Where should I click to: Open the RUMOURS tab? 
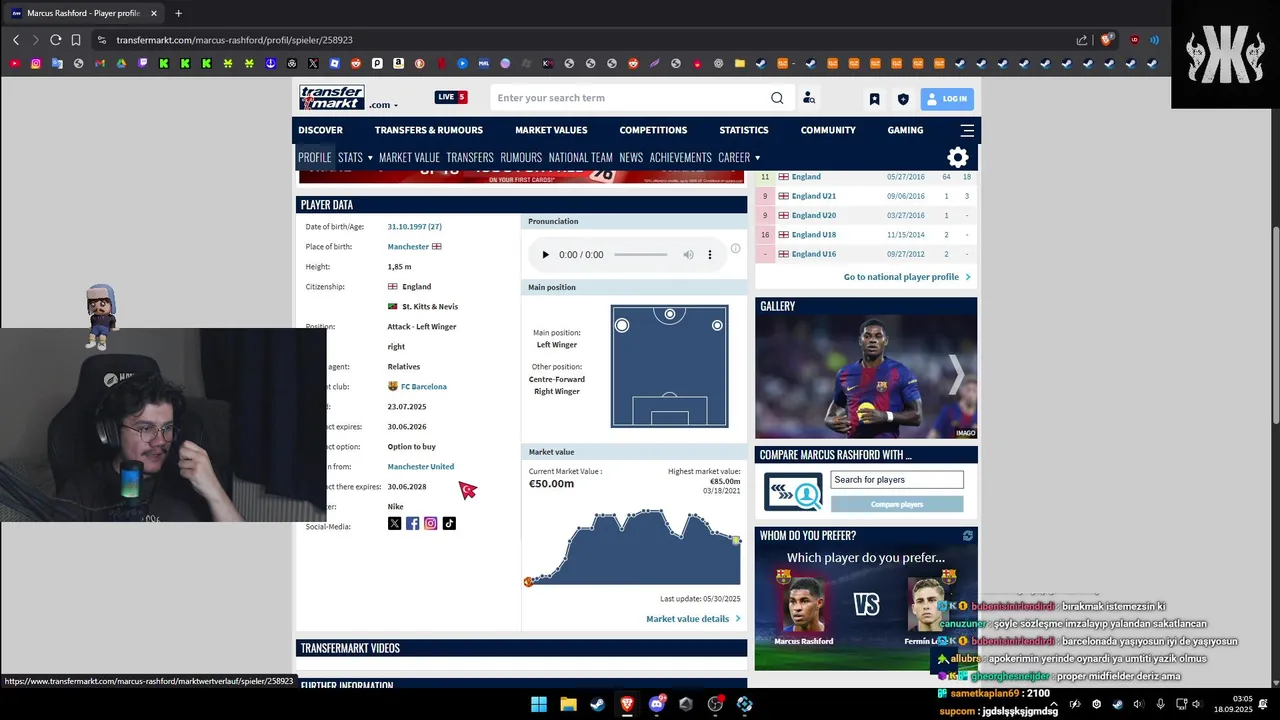tap(521, 157)
